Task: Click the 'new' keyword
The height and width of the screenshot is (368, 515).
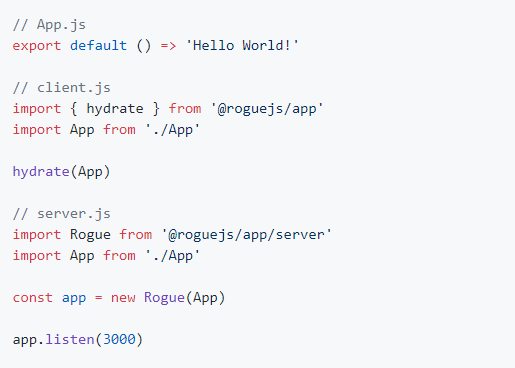Action: click(123, 298)
